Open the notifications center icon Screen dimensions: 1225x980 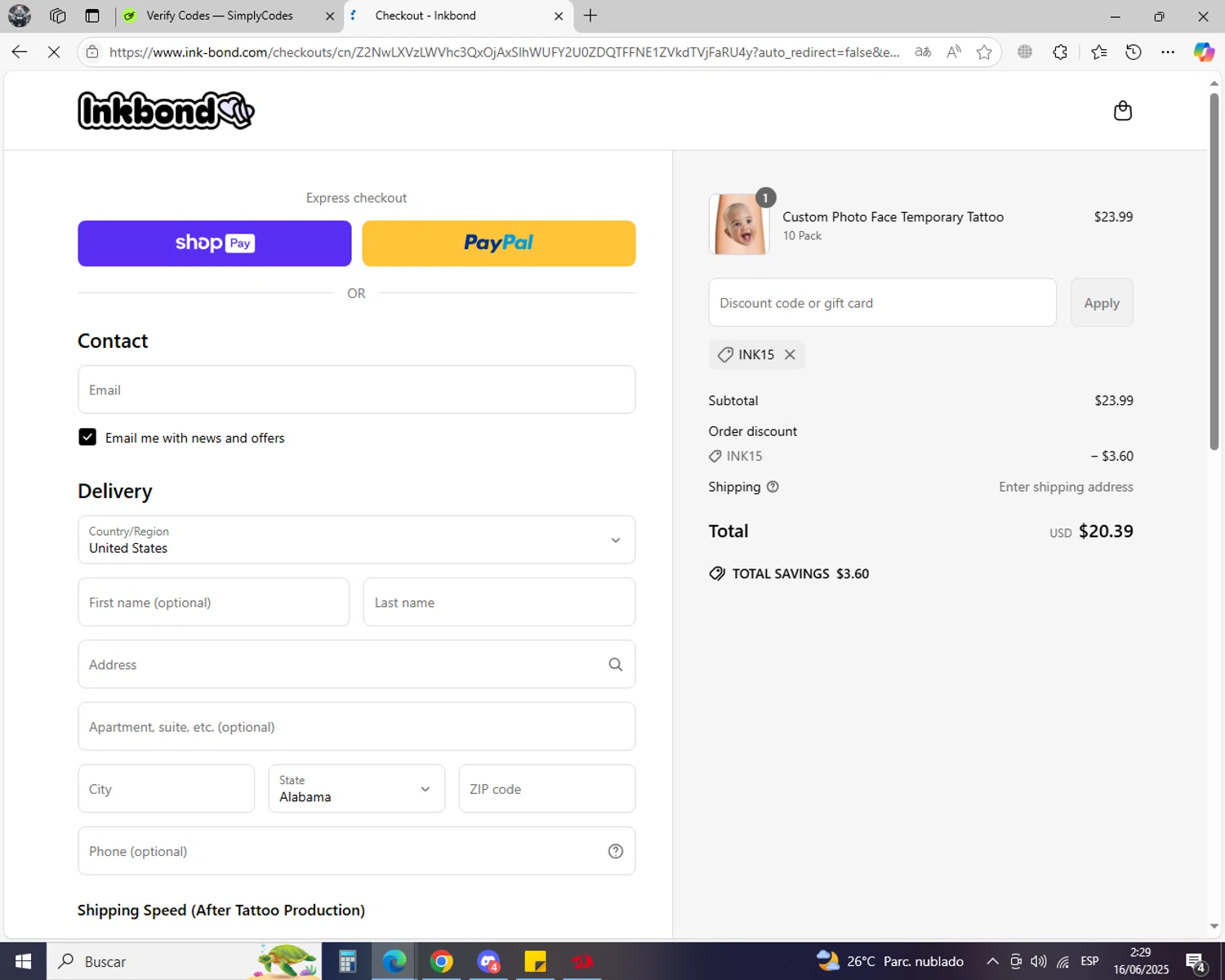(1196, 962)
